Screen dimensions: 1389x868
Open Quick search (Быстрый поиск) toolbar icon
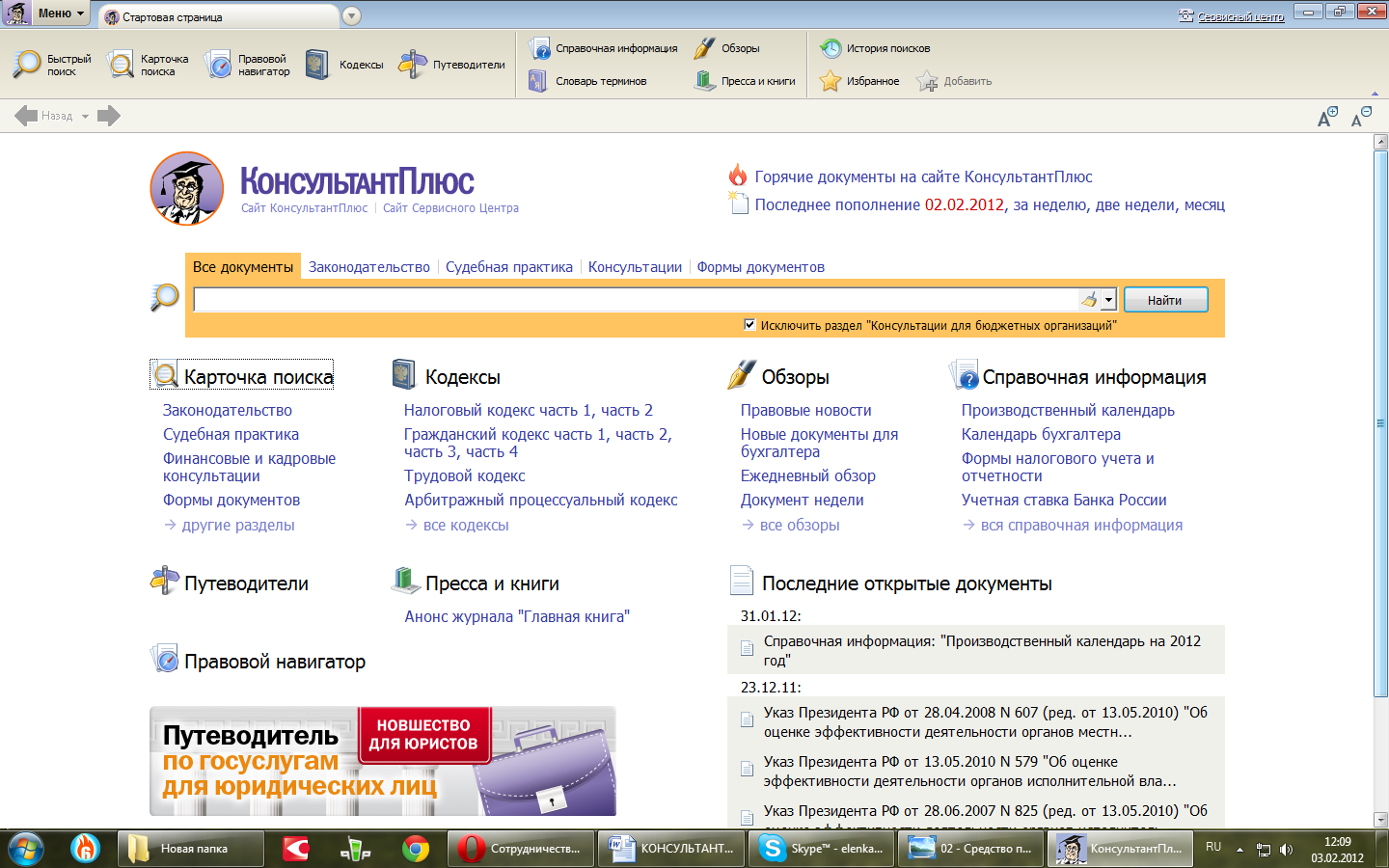point(26,65)
